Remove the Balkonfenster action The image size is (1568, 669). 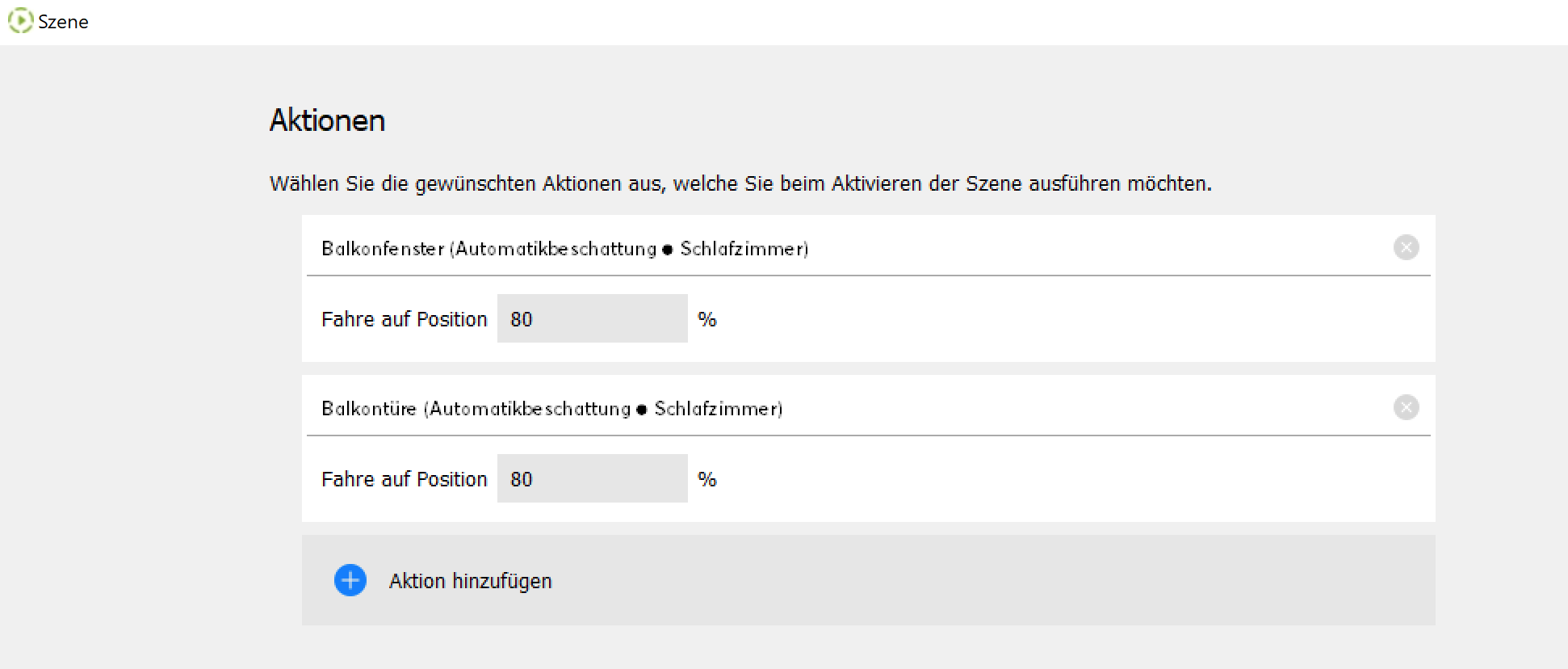pyautogui.click(x=1406, y=247)
